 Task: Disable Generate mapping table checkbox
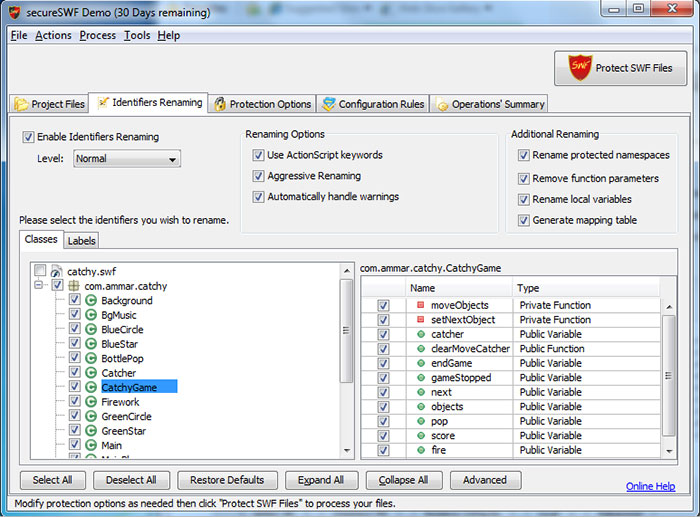coord(524,220)
